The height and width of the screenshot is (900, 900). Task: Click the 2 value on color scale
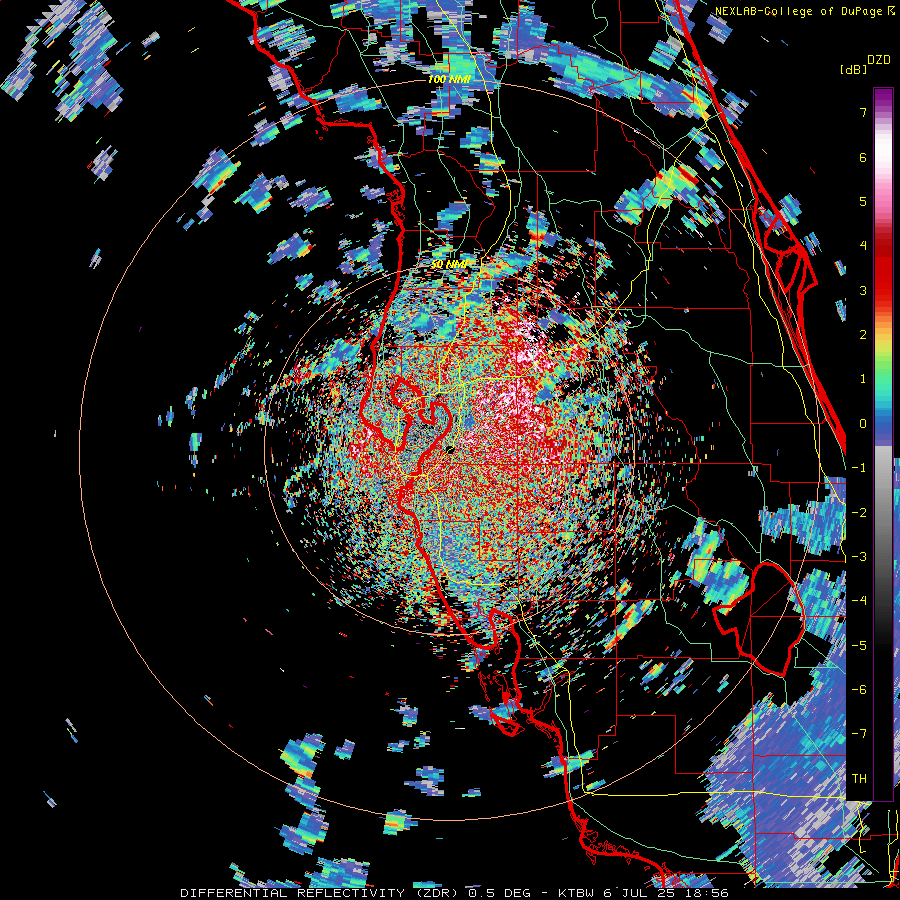point(863,335)
